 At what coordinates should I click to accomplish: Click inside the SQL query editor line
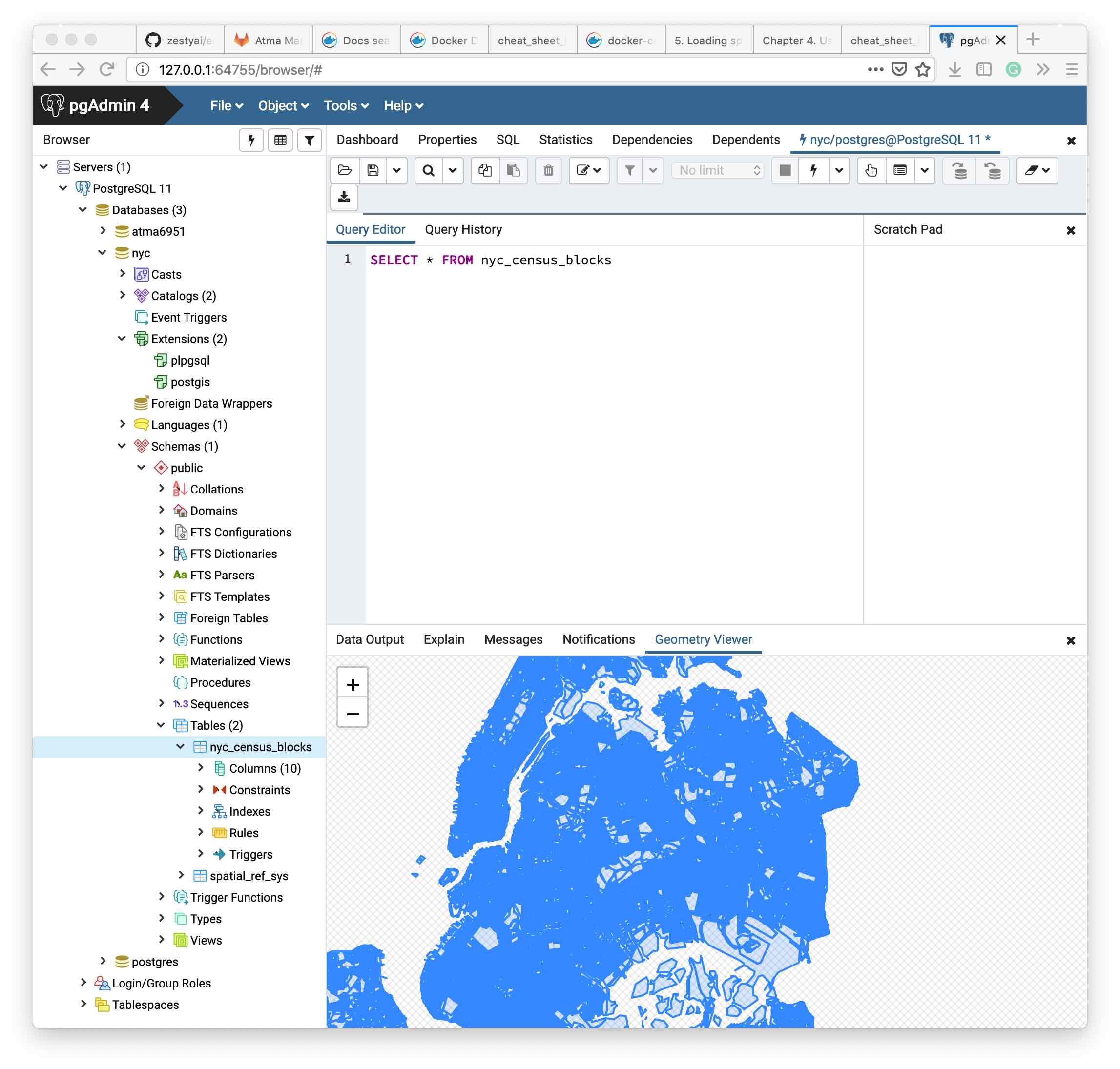(490, 260)
